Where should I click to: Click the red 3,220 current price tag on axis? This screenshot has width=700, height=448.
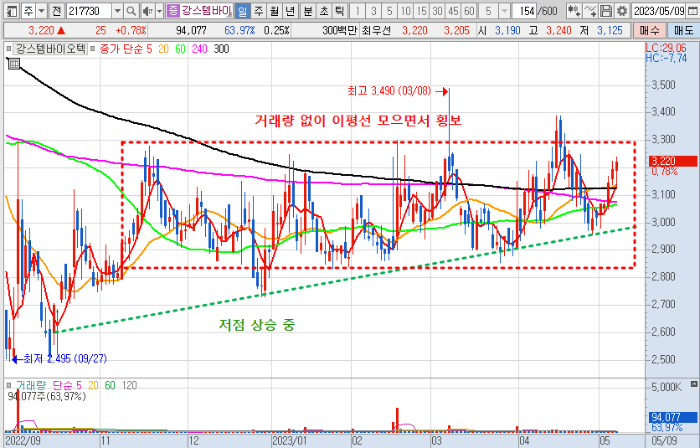673,161
